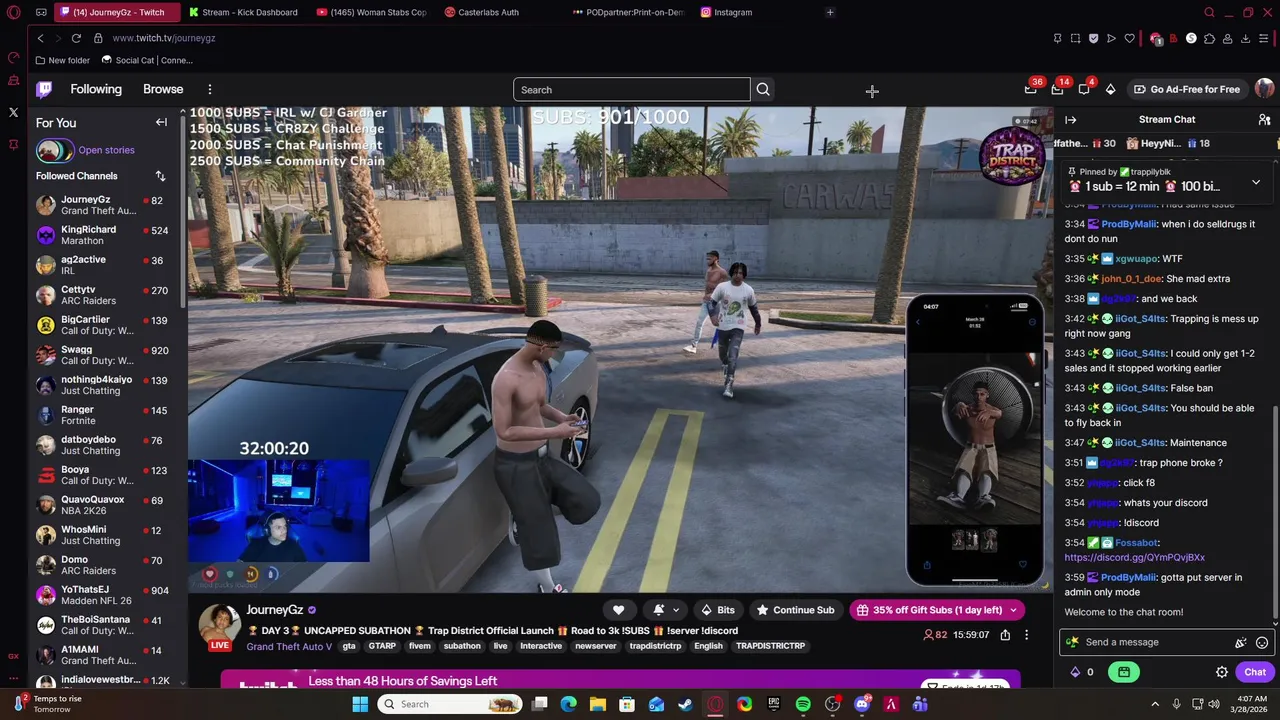Expand the pinned chat message
The width and height of the screenshot is (1280, 720).
coord(1256,183)
